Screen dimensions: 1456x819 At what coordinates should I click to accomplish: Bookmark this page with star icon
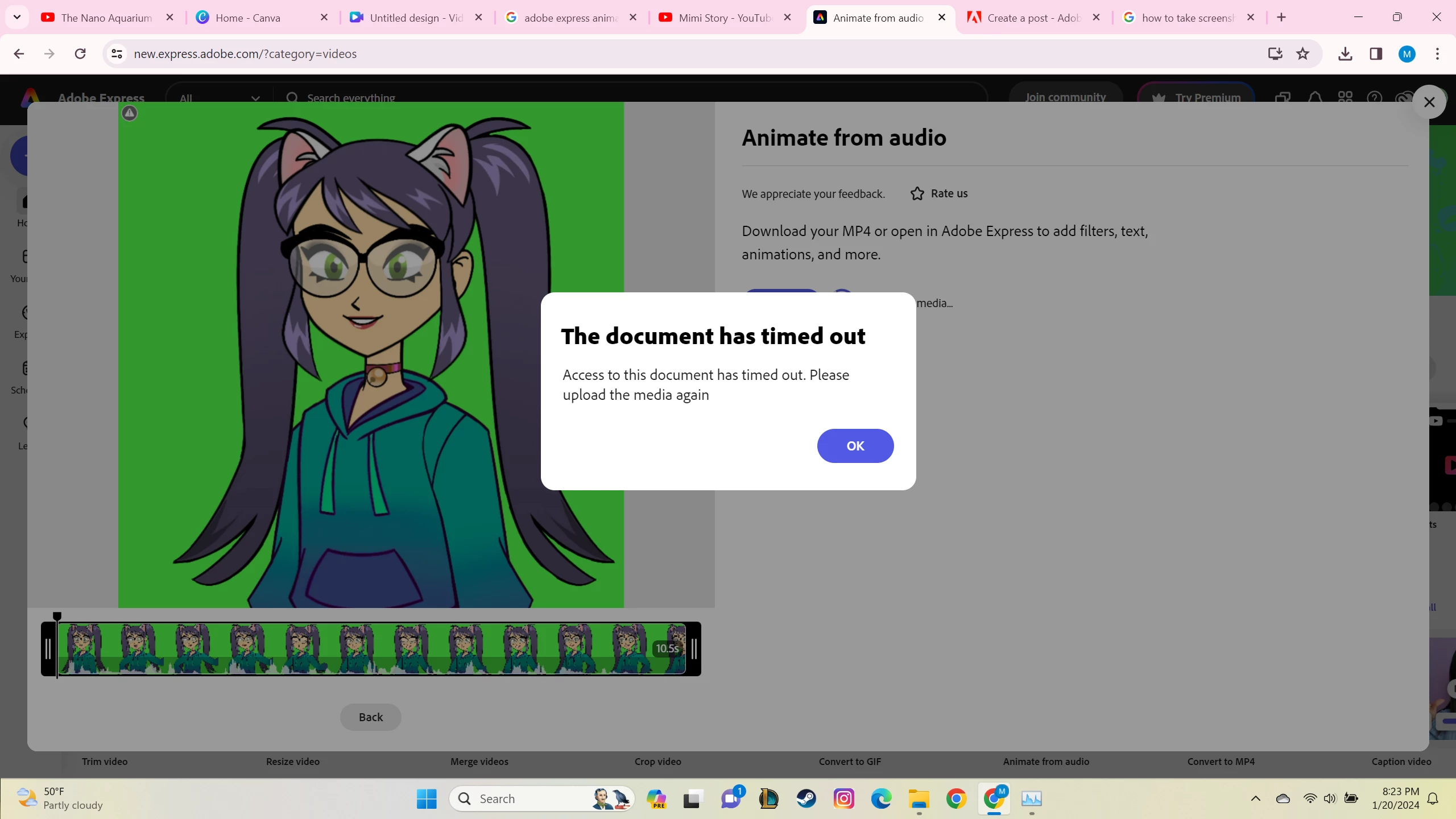pyautogui.click(x=1302, y=54)
